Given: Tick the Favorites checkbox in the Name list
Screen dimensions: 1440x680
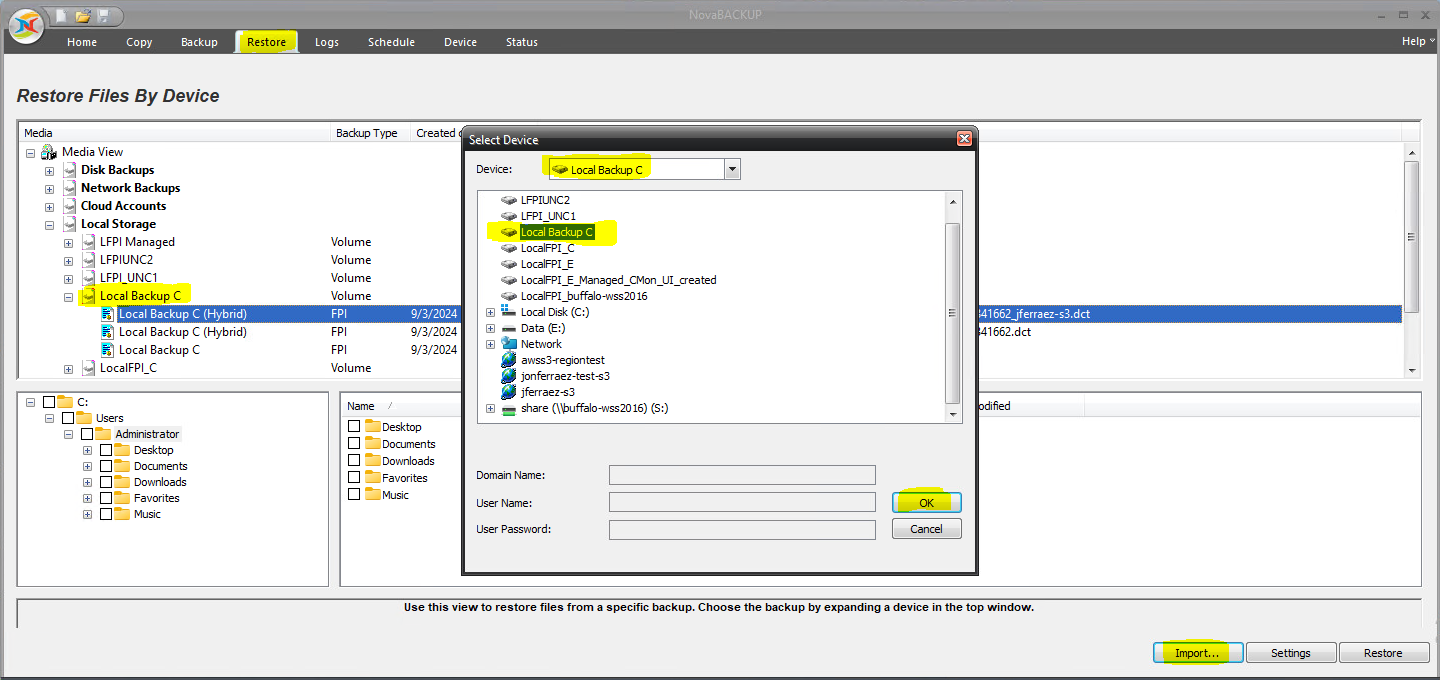Looking at the screenshot, I should tap(354, 478).
